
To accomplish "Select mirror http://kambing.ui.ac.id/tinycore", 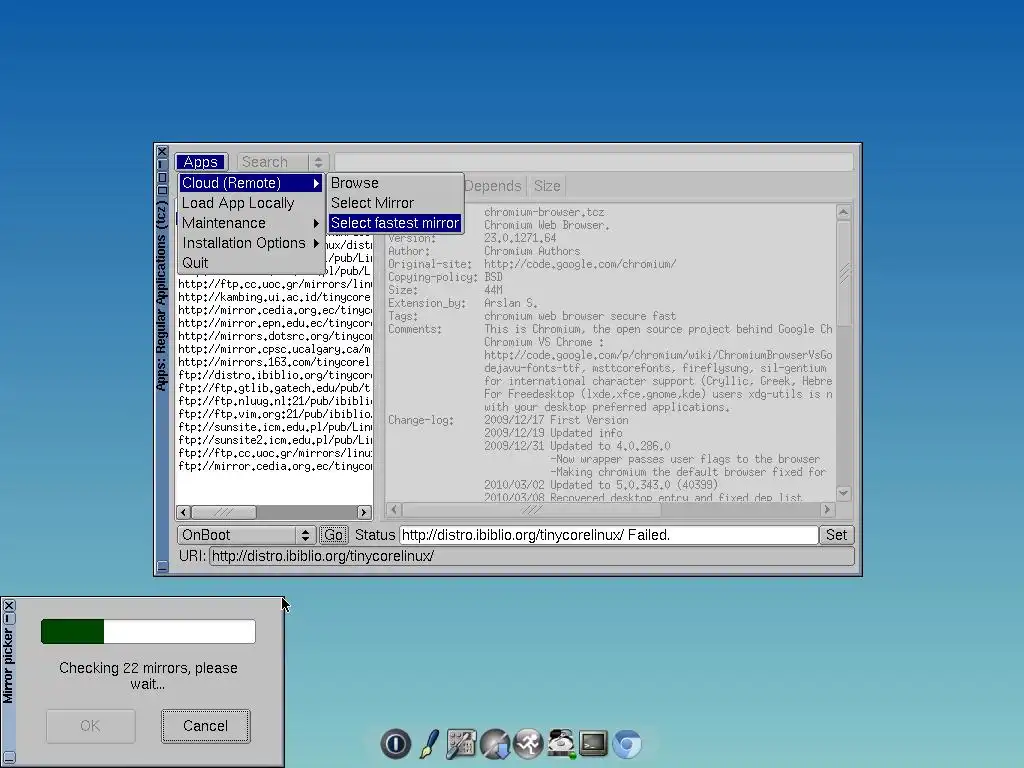I will (274, 296).
